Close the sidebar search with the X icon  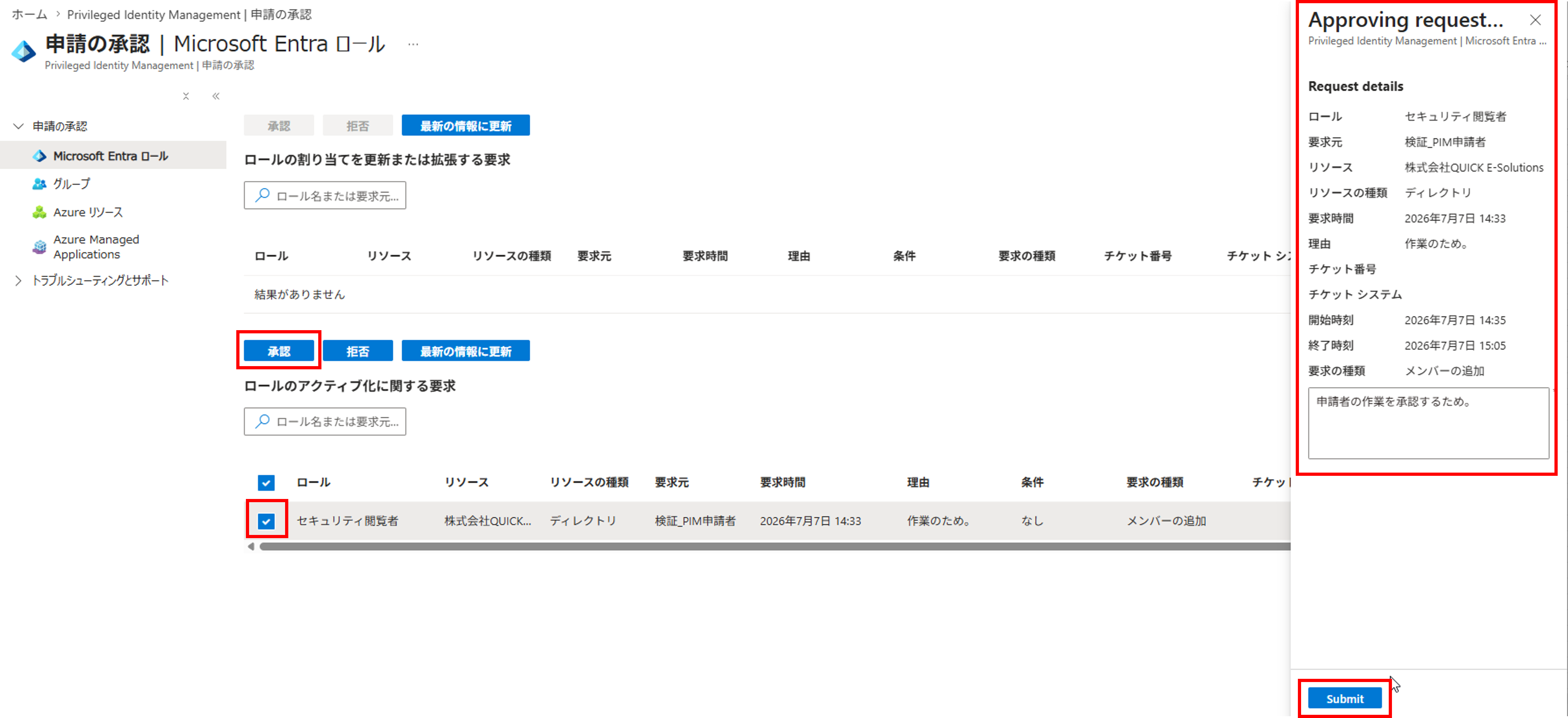186,96
